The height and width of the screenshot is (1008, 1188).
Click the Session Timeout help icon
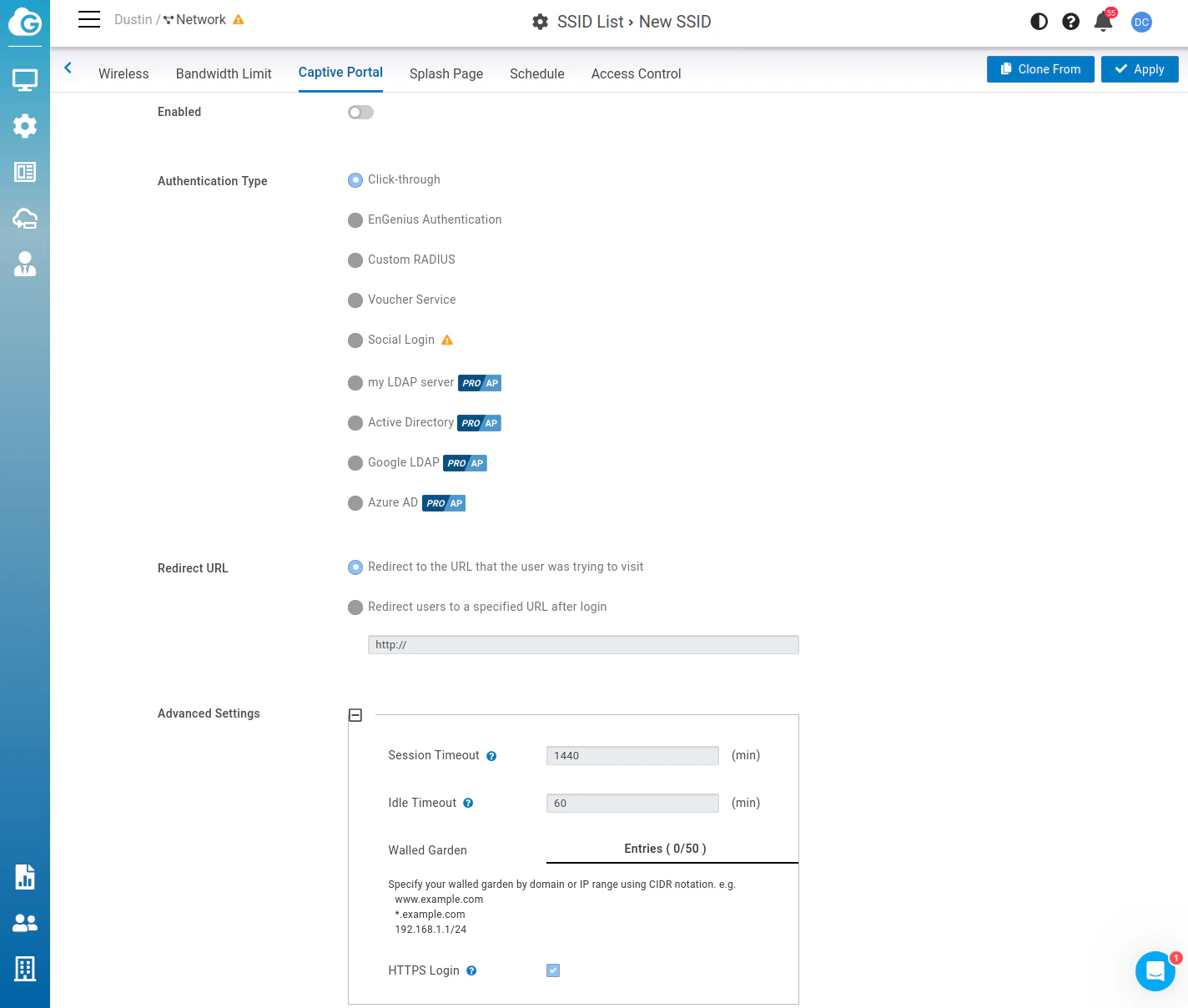[x=491, y=756]
